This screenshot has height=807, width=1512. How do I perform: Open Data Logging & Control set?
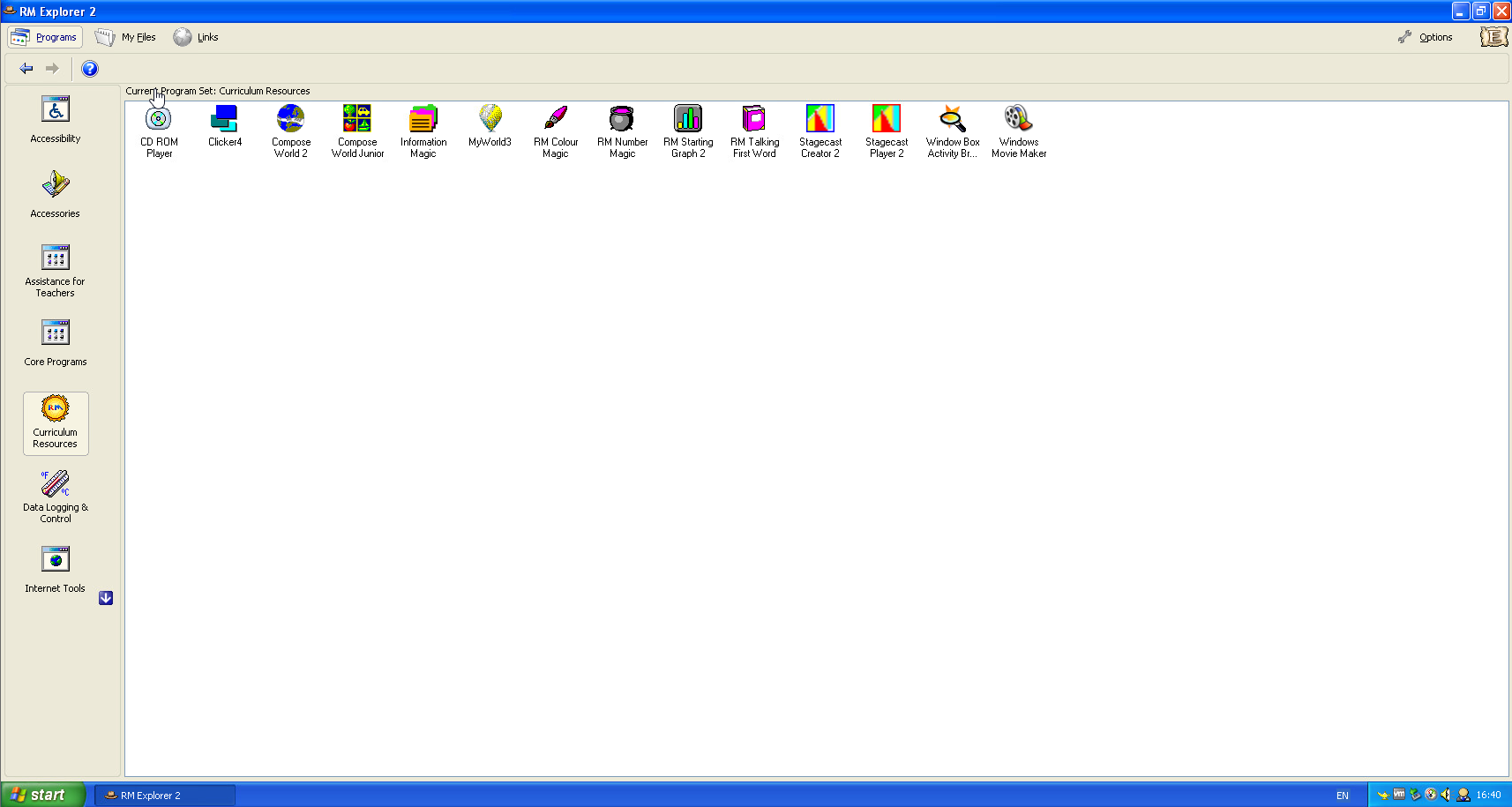56,497
